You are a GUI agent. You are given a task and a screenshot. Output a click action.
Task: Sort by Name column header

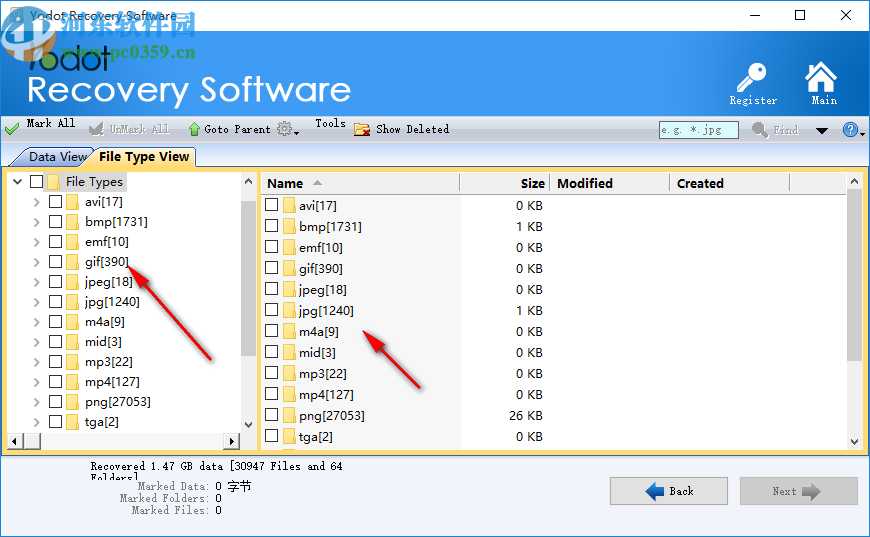pos(360,183)
